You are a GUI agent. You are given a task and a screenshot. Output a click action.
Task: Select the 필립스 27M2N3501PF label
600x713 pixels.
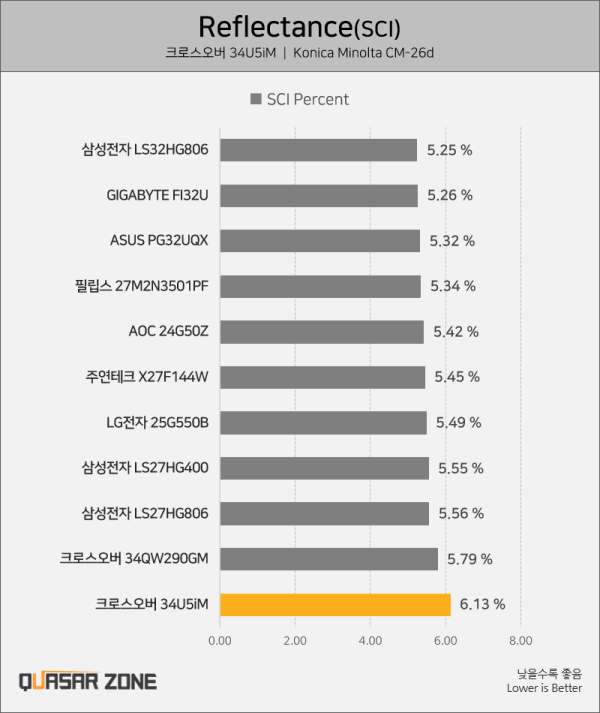tap(142, 286)
